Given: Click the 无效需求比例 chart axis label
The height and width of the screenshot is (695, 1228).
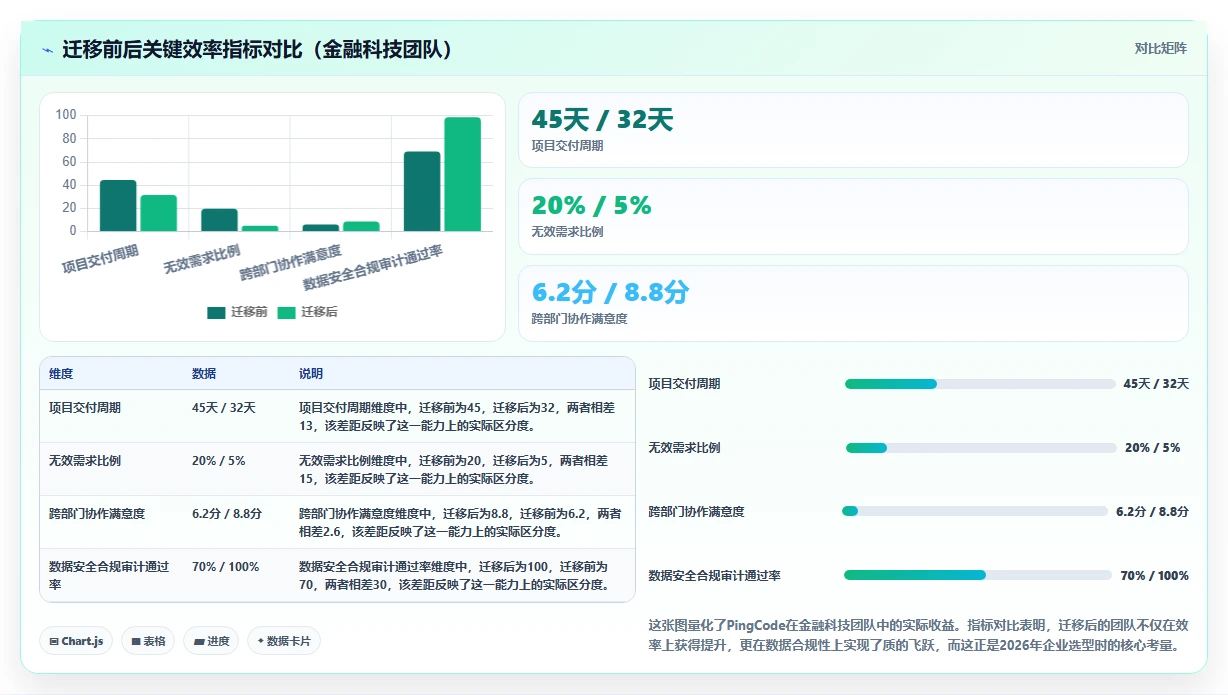Looking at the screenshot, I should [202, 258].
